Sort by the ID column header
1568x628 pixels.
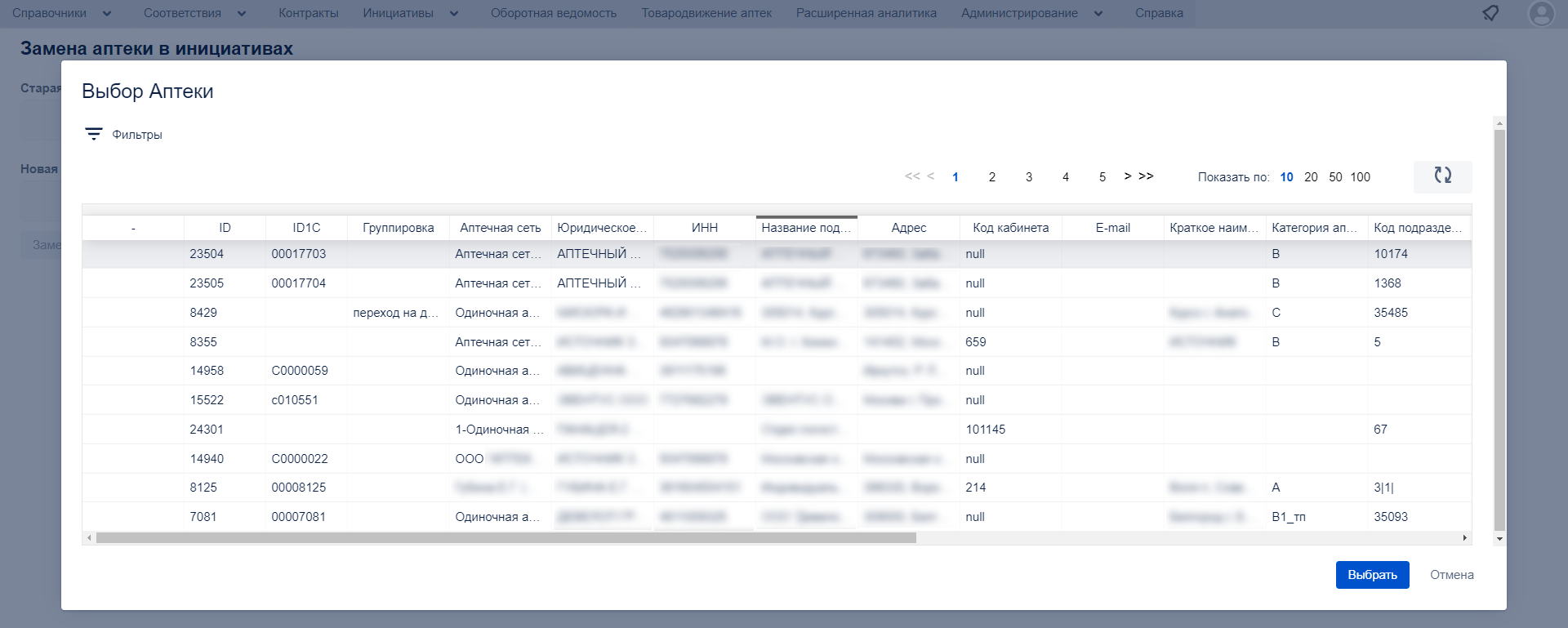225,228
